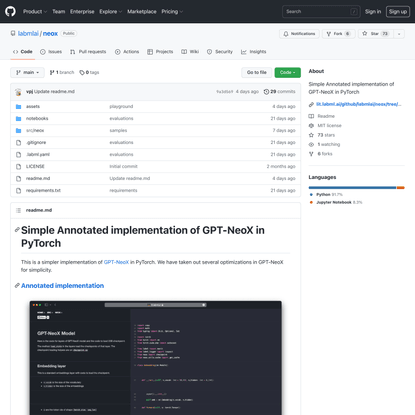415x415 pixels.
Task: Click the link icon beside About URL
Action: (x=311, y=104)
